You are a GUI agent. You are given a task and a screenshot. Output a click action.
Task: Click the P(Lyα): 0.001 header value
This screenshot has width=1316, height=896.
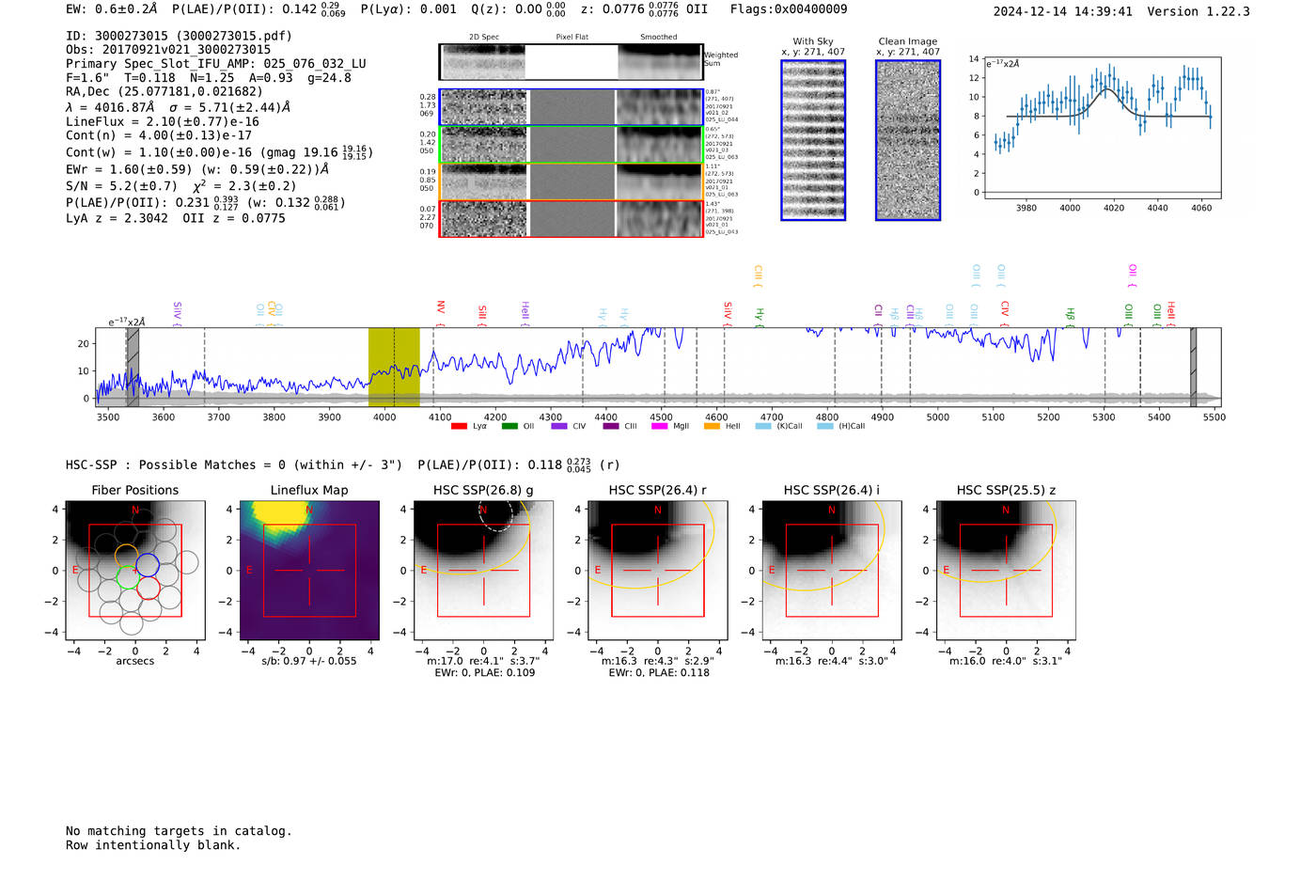point(409,9)
